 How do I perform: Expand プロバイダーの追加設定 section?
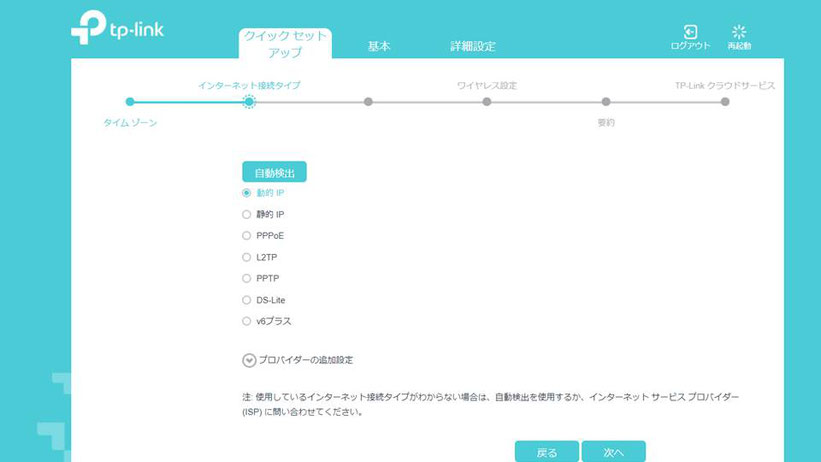pyautogui.click(x=249, y=360)
